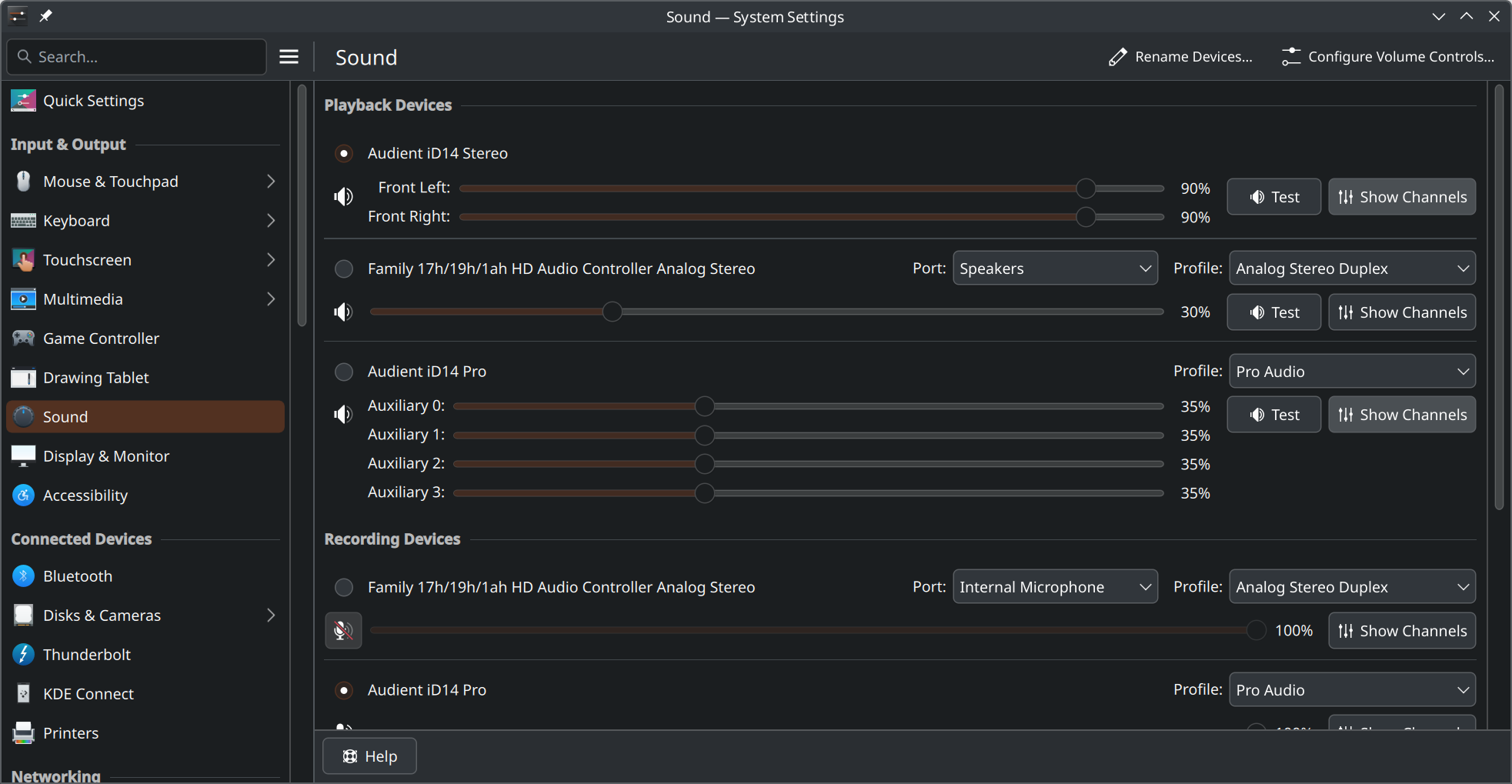The width and height of the screenshot is (1512, 784).
Task: Open Bluetooth settings from the sidebar
Action: pyautogui.click(x=77, y=576)
